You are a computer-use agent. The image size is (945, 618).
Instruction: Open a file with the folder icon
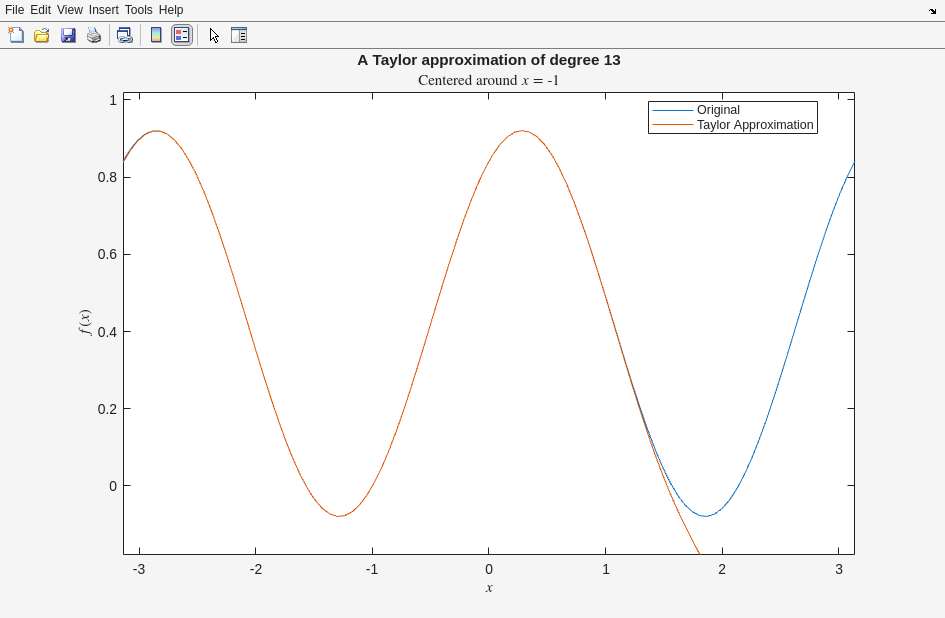pyautogui.click(x=42, y=35)
